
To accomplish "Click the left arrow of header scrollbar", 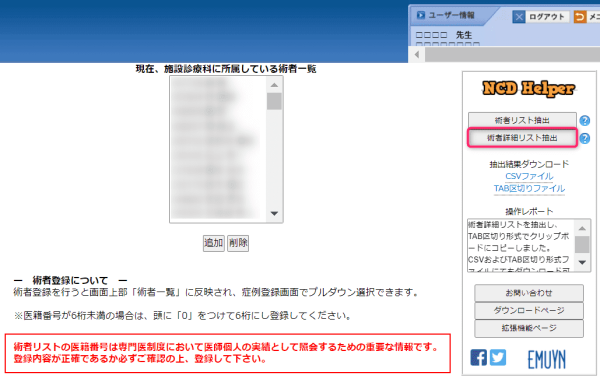I will coord(417,55).
